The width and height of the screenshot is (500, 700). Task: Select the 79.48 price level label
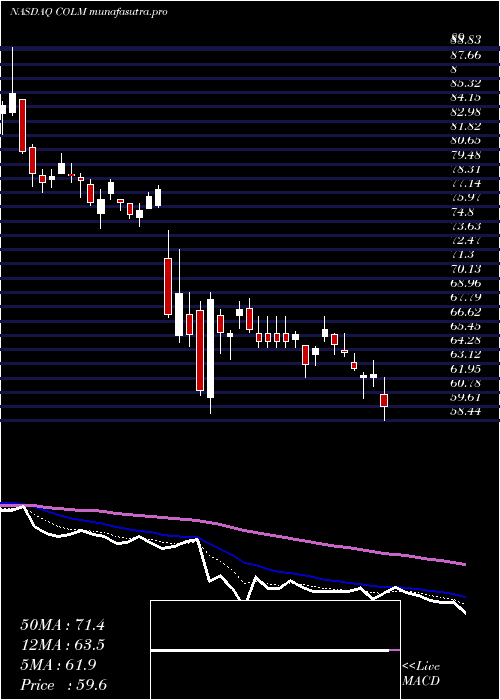click(x=466, y=155)
